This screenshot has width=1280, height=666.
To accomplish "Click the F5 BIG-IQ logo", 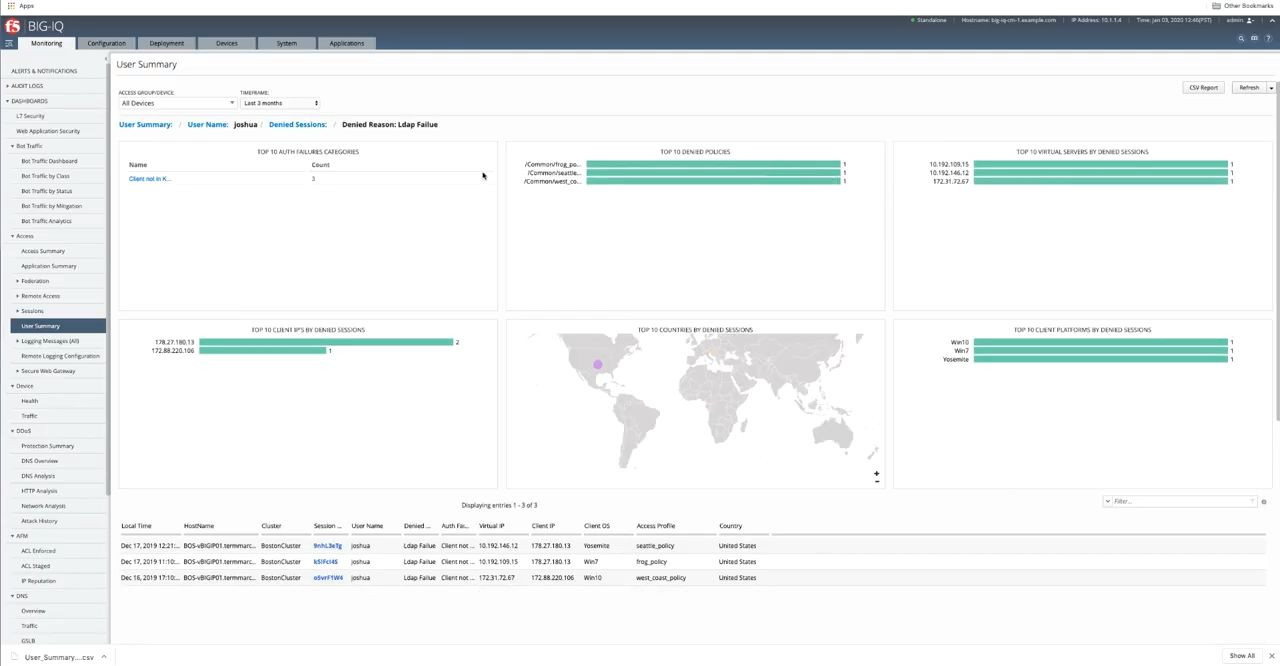I will click(x=34, y=26).
